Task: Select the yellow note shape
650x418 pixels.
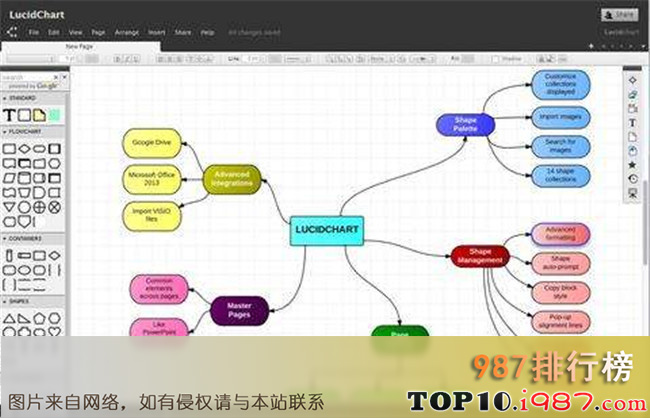Action: (39, 115)
